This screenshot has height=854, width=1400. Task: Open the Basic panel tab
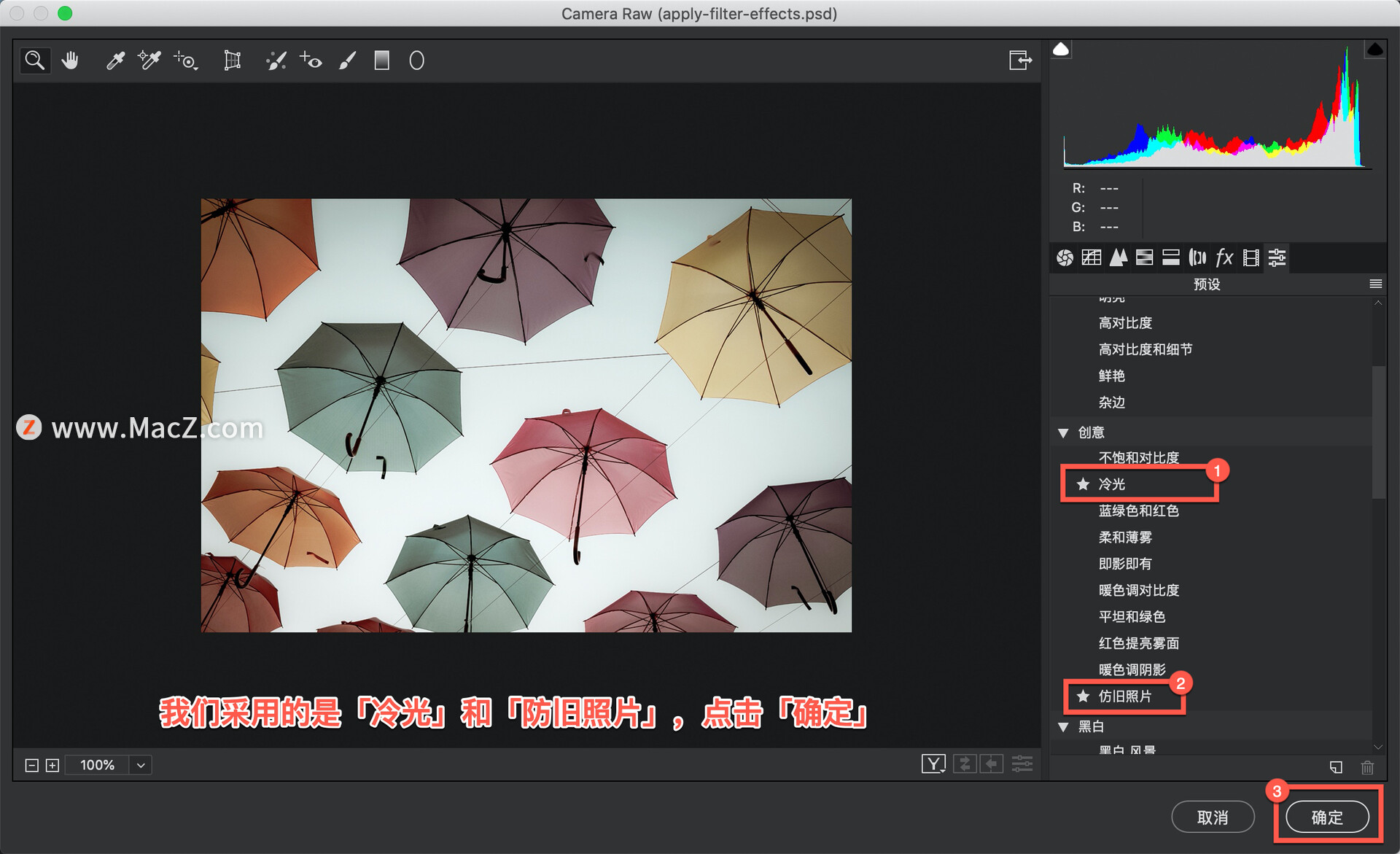(x=1065, y=257)
